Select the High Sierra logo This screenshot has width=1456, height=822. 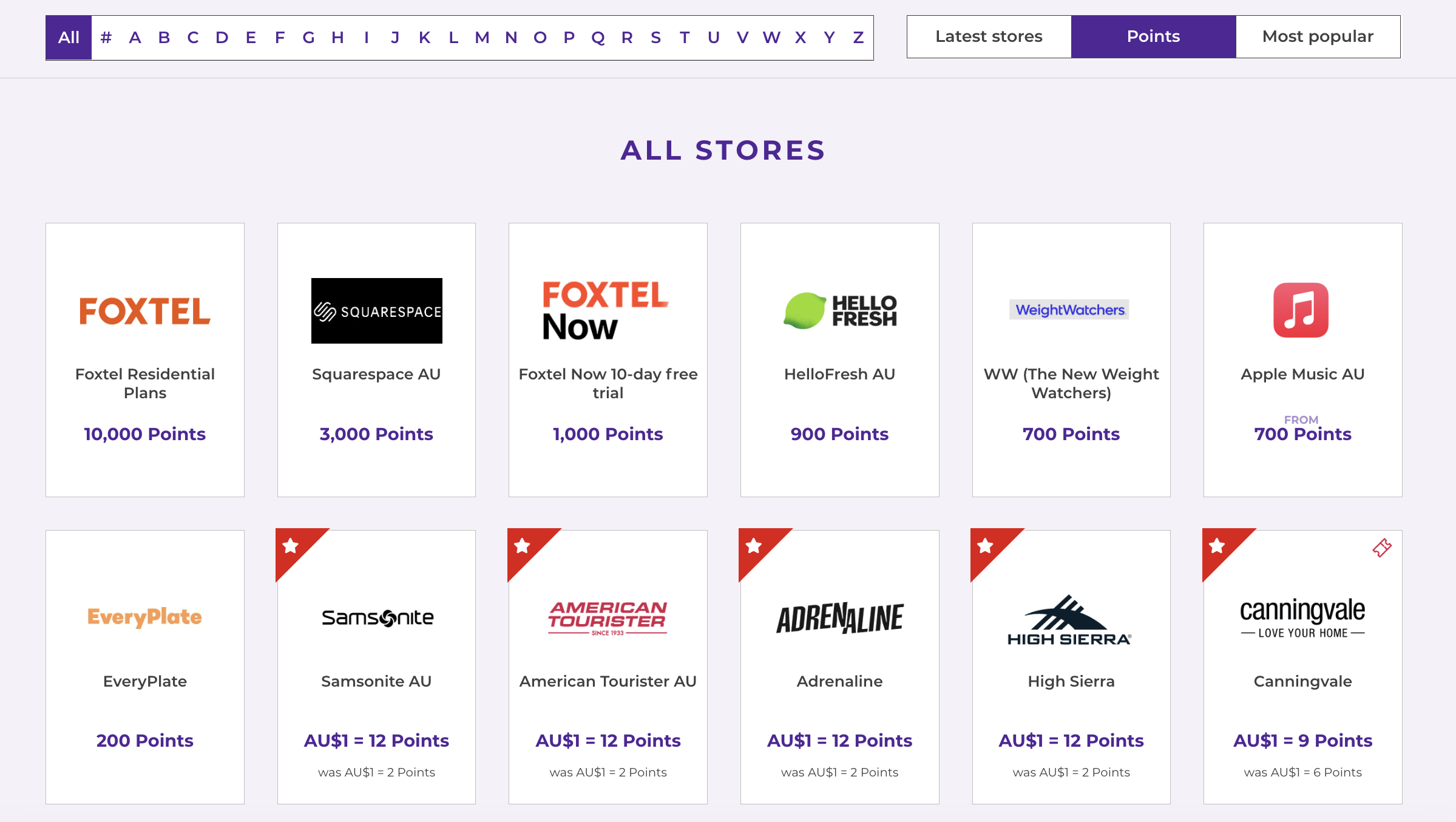point(1069,620)
